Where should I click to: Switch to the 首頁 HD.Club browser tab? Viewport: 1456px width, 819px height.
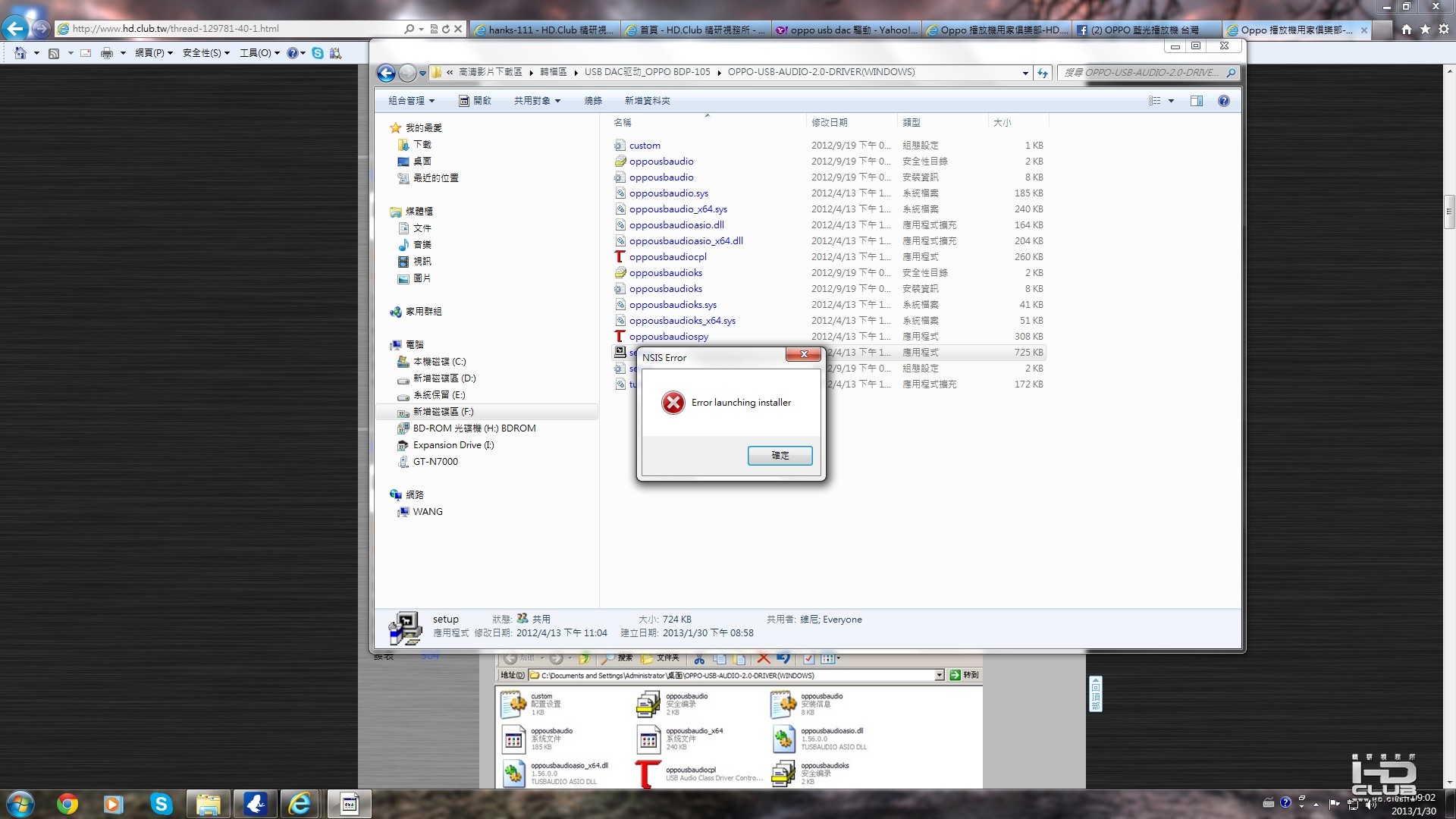695,30
